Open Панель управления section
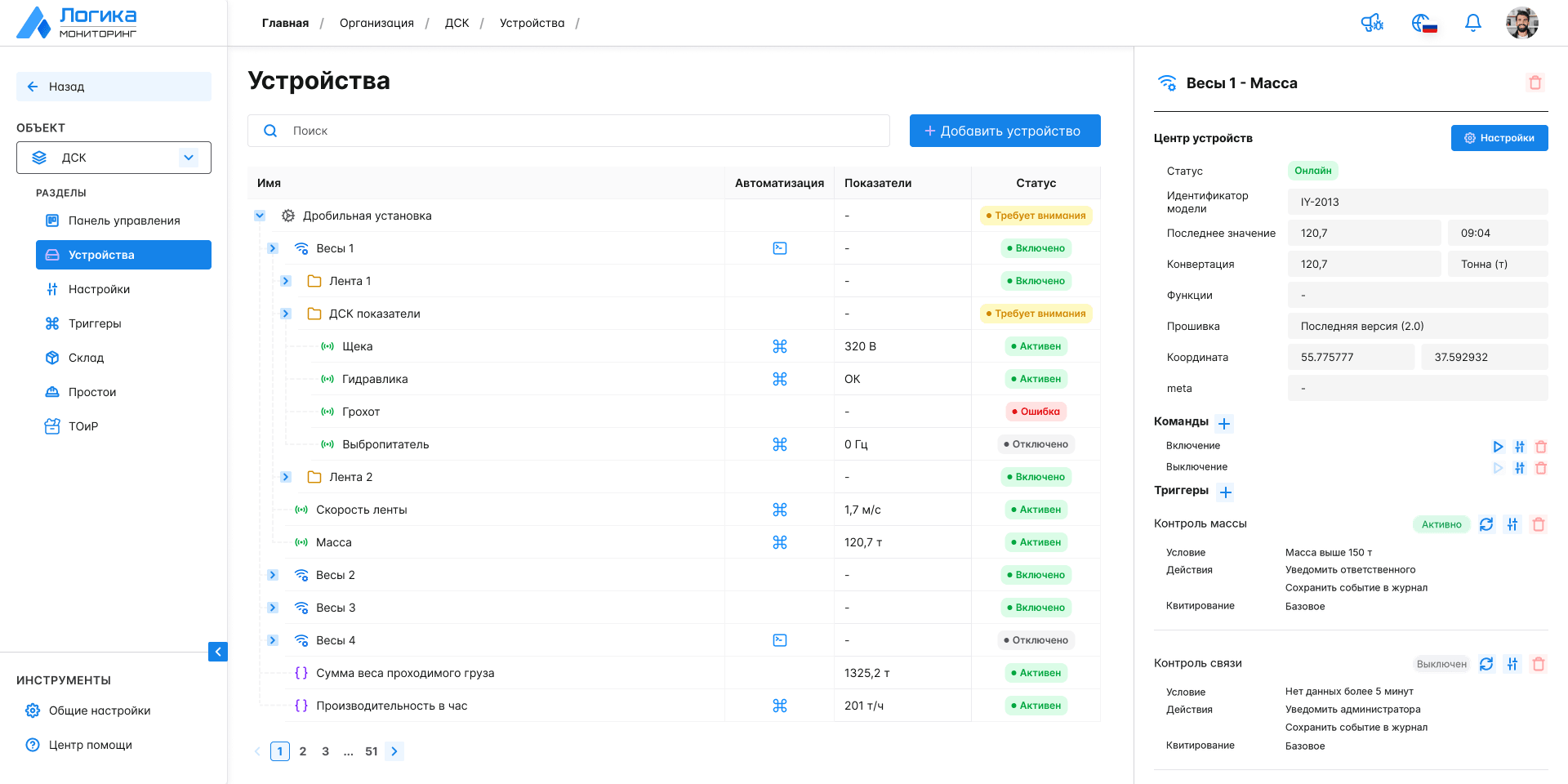 point(123,220)
